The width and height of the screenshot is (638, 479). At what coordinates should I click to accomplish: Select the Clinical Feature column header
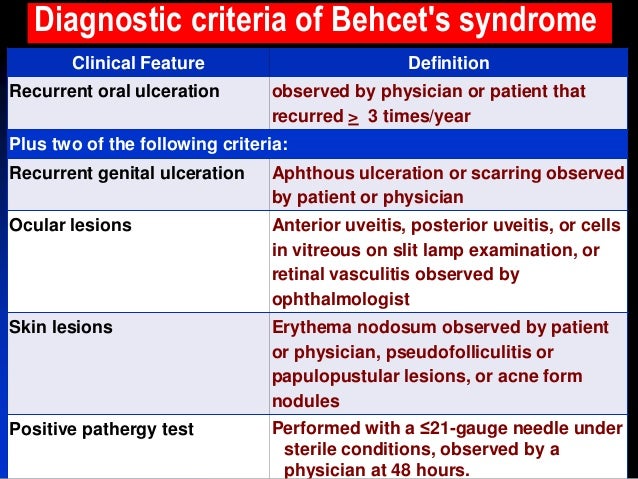click(x=138, y=63)
